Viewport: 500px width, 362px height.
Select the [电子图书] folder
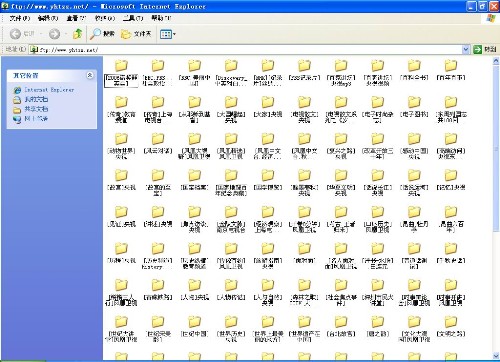[x=414, y=107]
